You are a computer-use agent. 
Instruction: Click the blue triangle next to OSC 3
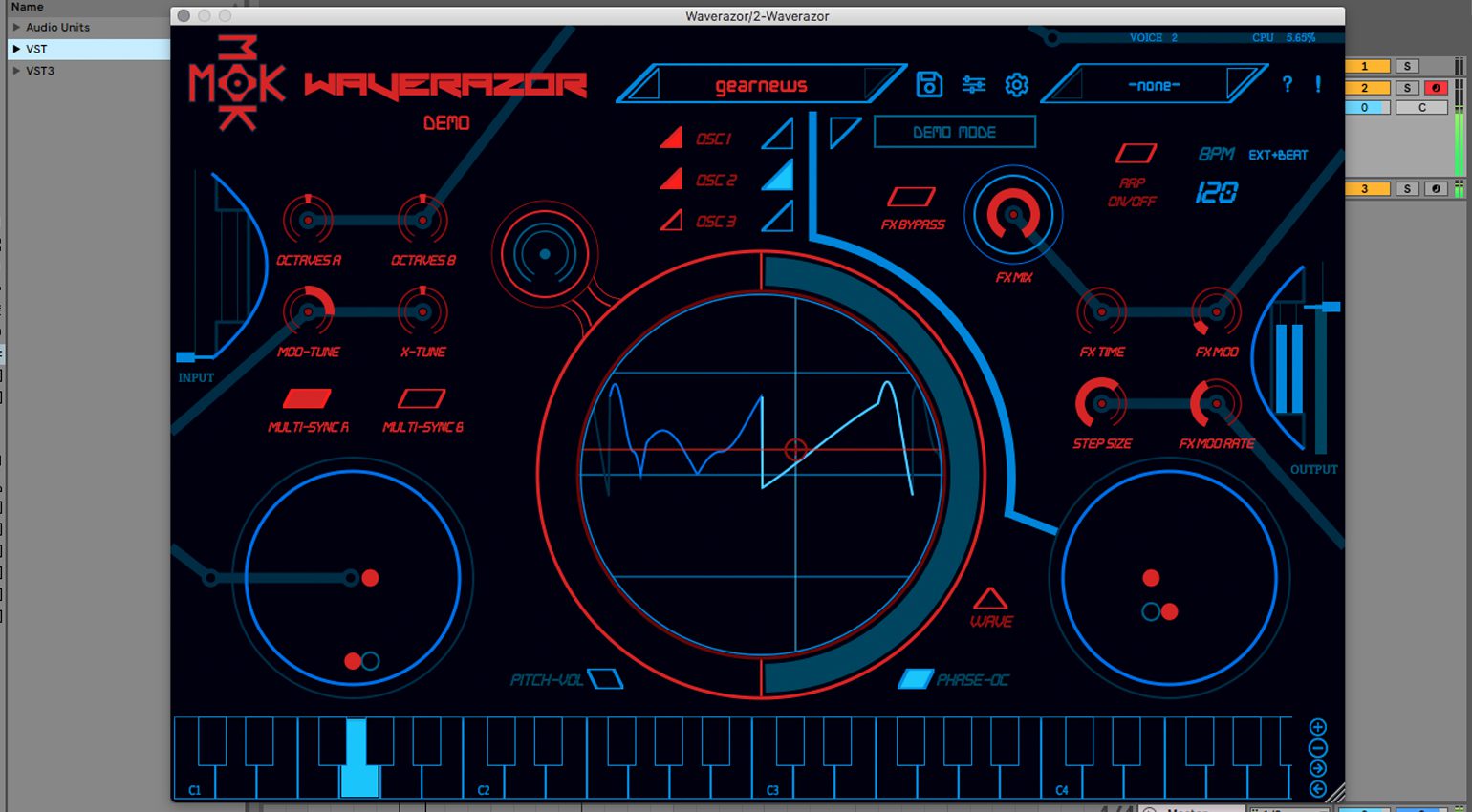point(780,218)
